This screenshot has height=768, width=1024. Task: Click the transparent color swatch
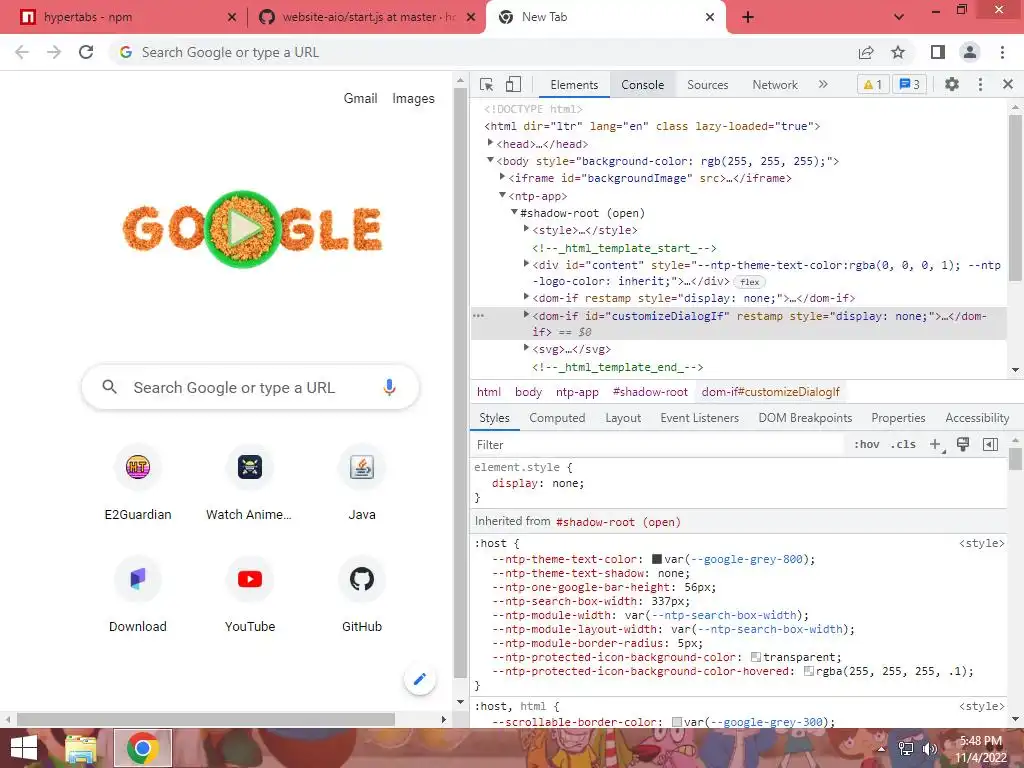pos(756,657)
